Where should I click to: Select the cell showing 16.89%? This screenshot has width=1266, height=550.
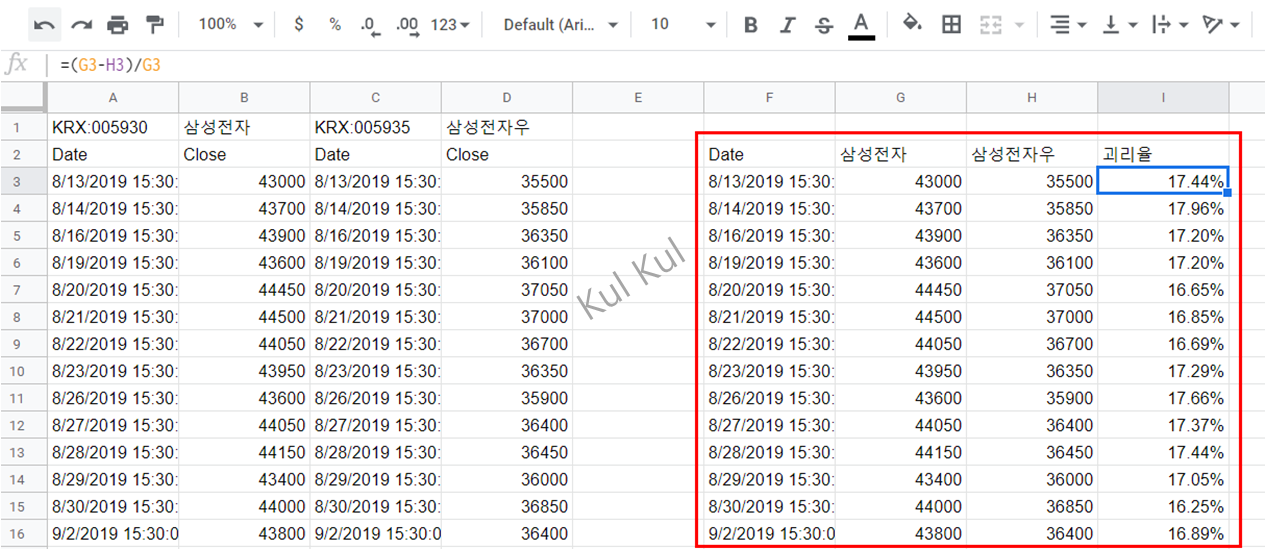[x=1163, y=533]
